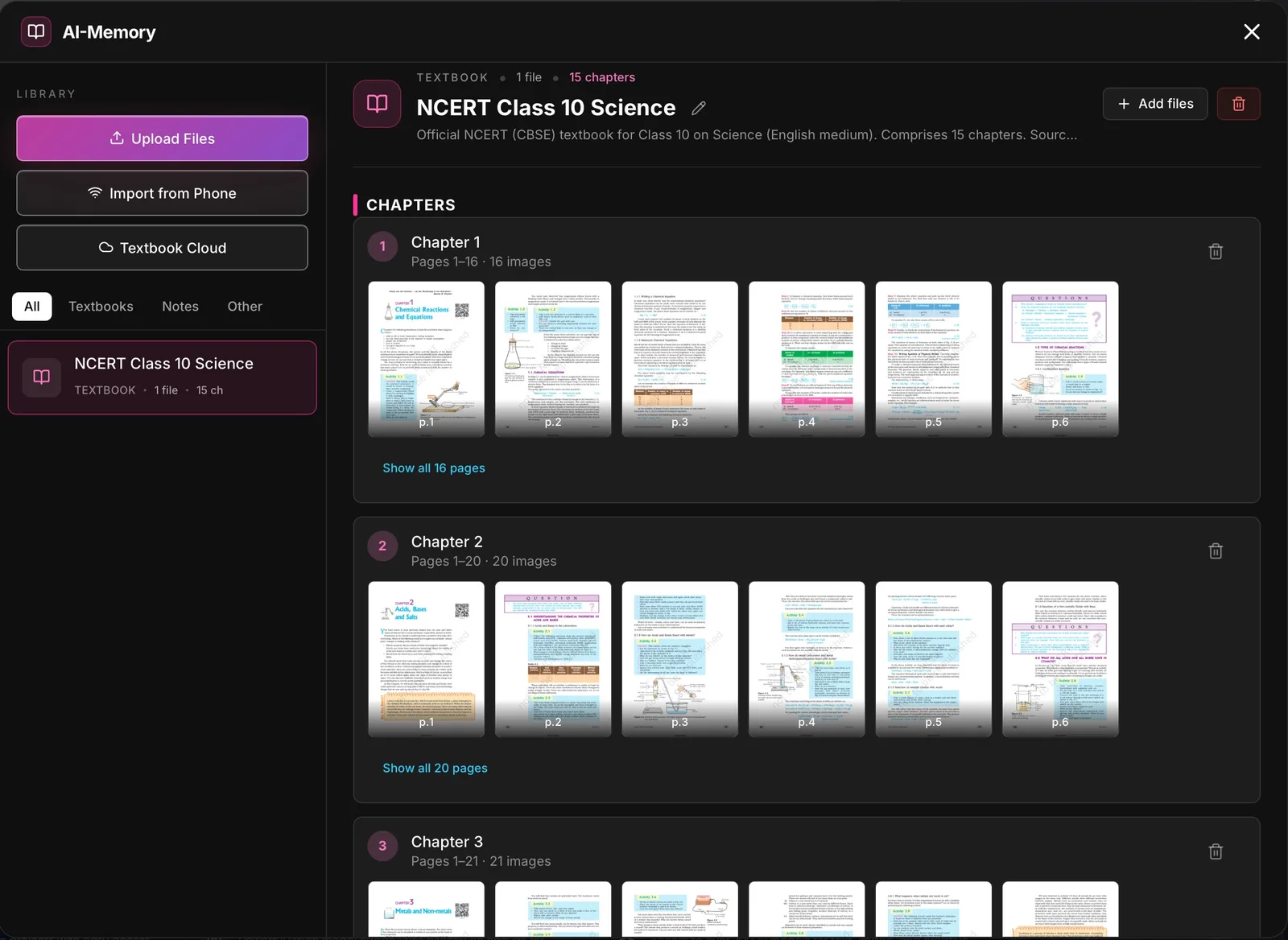Click the Chapter 1 title
This screenshot has width=1288, height=940.
[x=445, y=242]
